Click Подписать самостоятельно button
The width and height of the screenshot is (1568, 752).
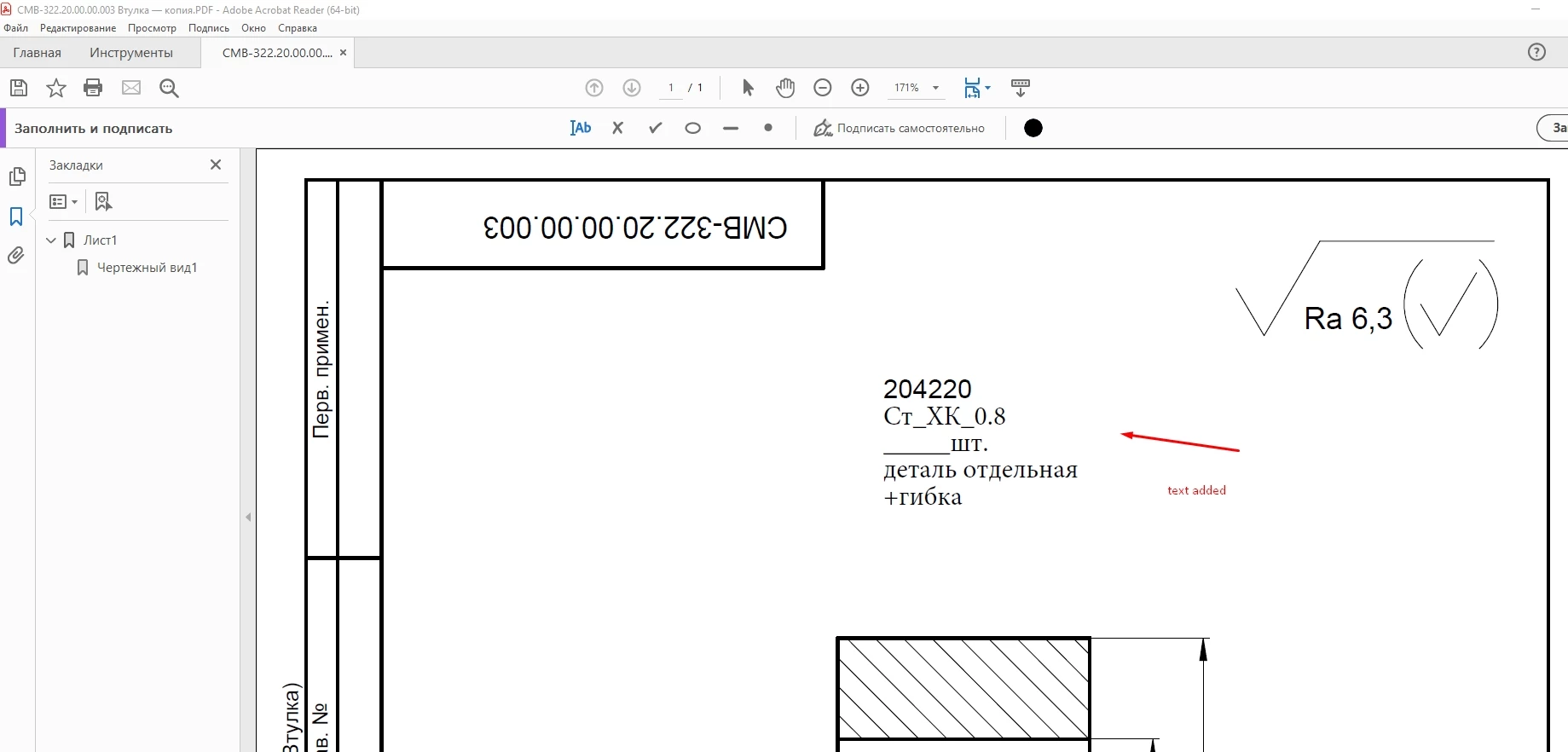pos(899,128)
